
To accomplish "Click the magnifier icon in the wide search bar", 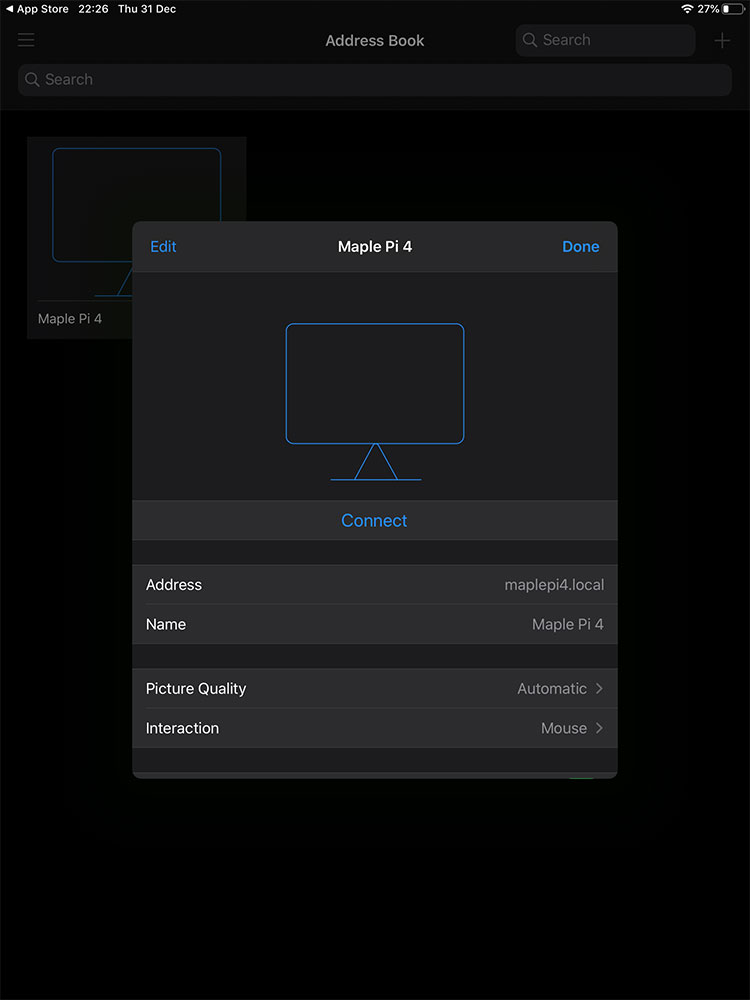I will [33, 80].
